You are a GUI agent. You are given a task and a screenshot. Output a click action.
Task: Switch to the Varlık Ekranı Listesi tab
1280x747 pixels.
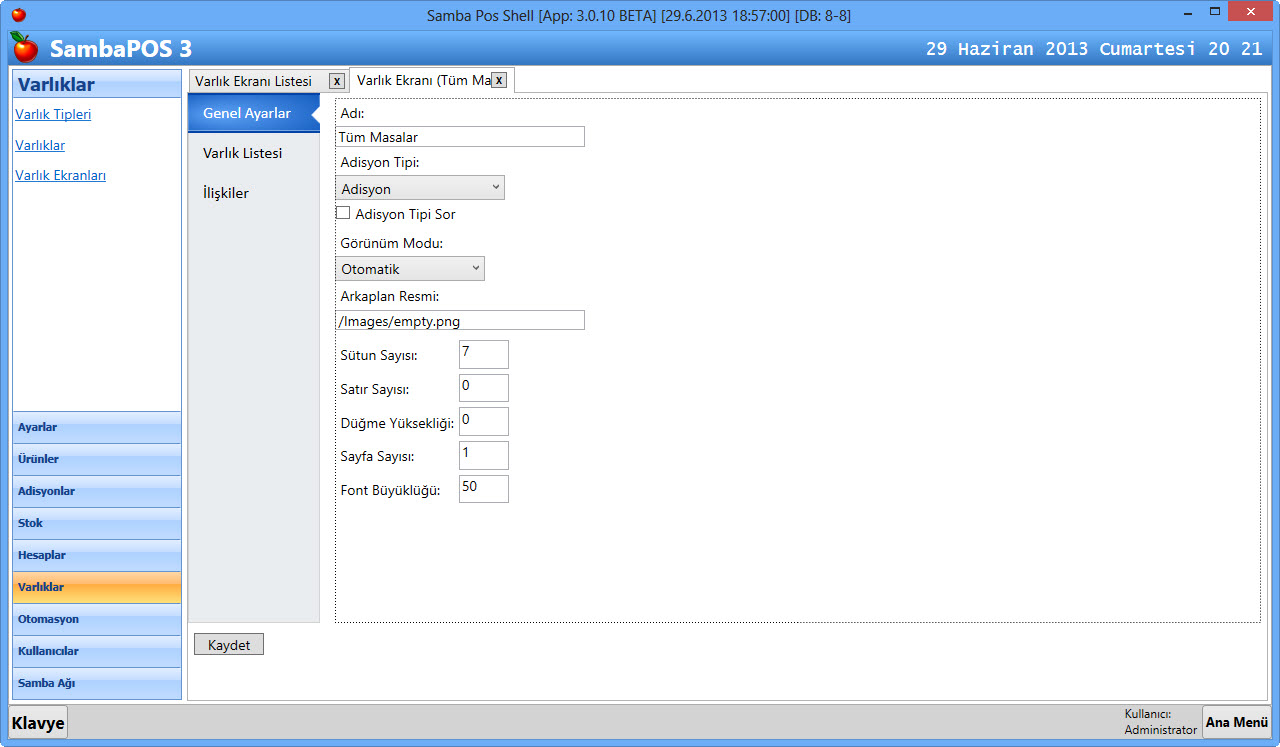point(254,81)
